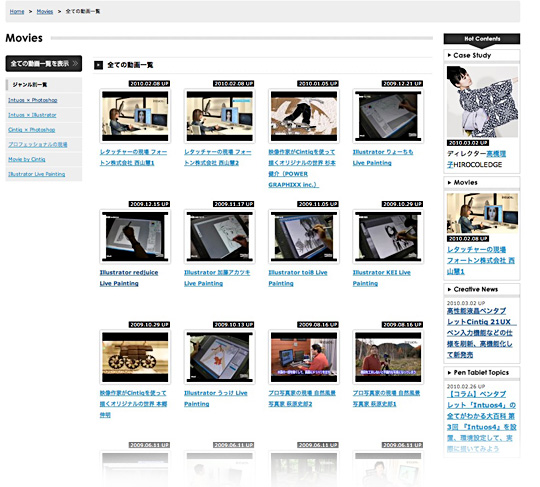Open the Case Study kimono photo thumbnail

pyautogui.click(x=482, y=102)
